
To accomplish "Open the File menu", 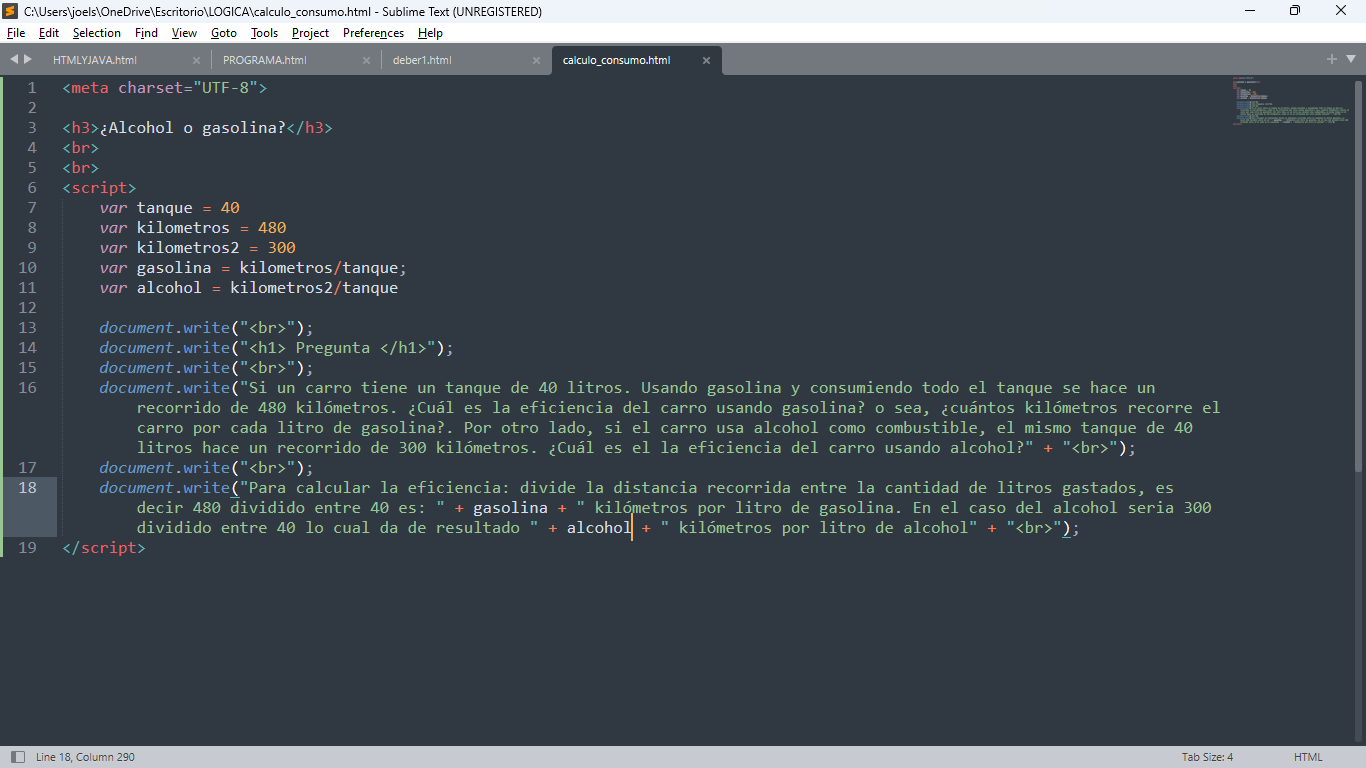I will (16, 33).
